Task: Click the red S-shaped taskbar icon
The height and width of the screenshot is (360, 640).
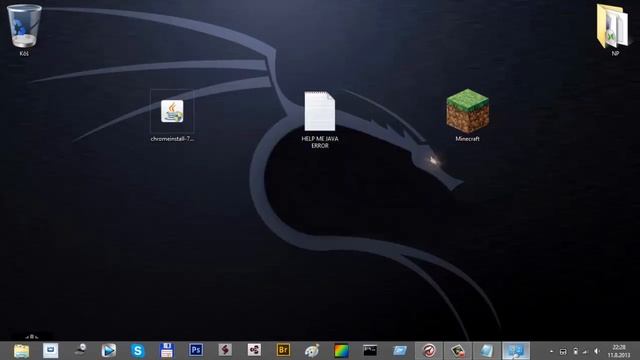Action: 225,350
